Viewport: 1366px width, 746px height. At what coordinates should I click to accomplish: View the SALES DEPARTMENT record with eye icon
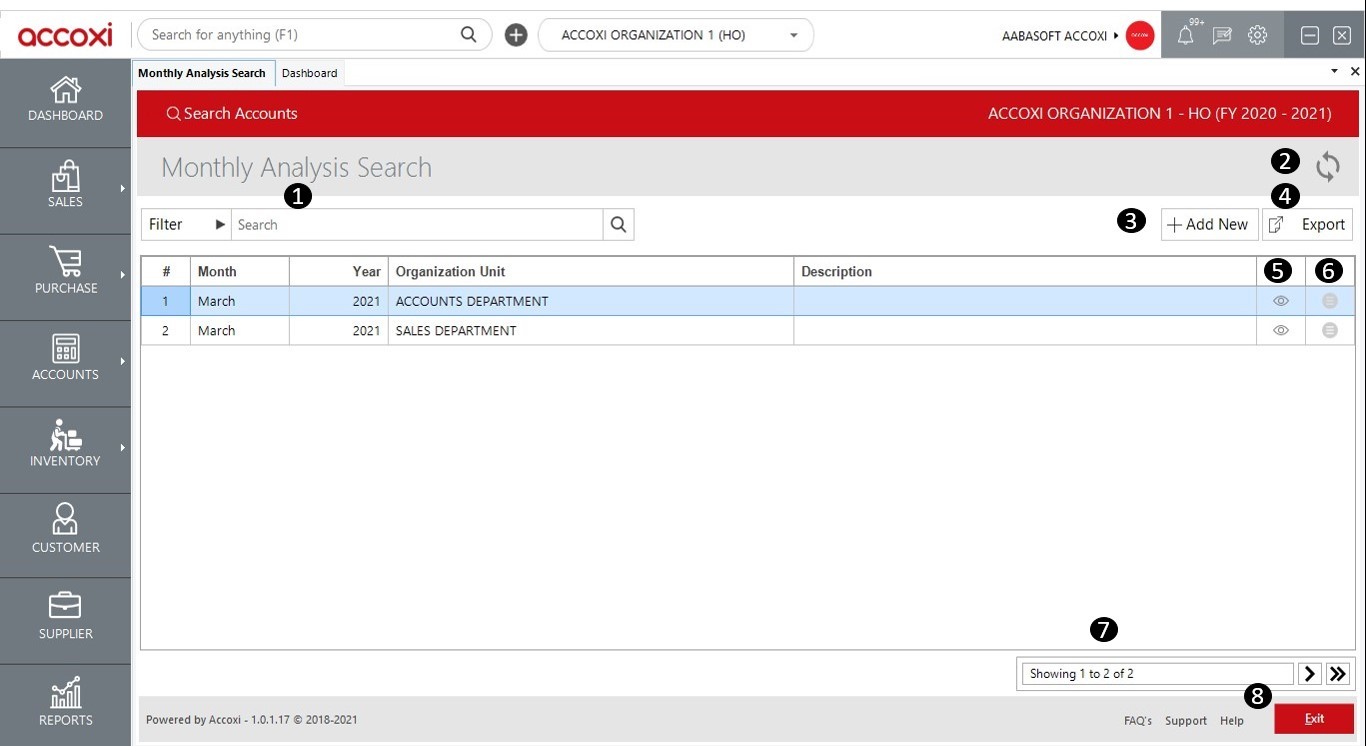point(1280,330)
